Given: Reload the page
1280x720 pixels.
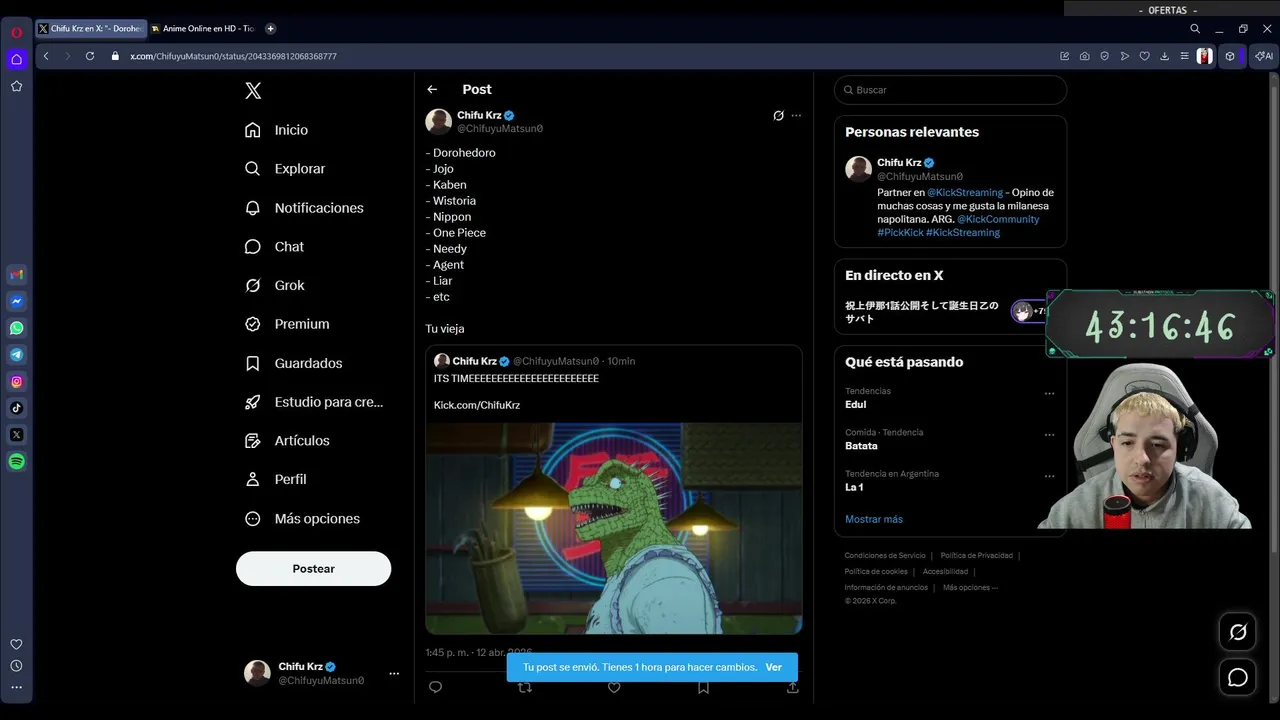Looking at the screenshot, I should pyautogui.click(x=89, y=56).
